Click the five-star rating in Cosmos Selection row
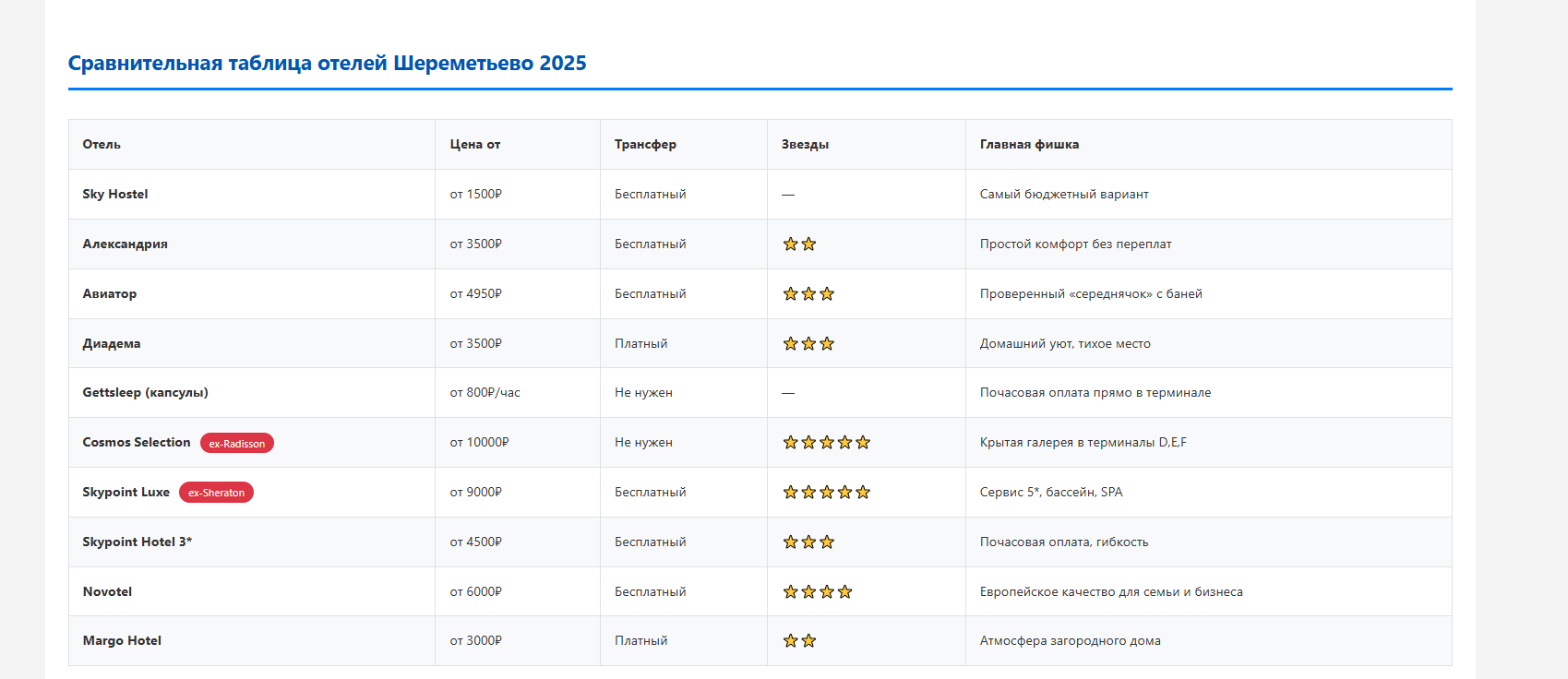This screenshot has height=679, width=1568. tap(827, 442)
